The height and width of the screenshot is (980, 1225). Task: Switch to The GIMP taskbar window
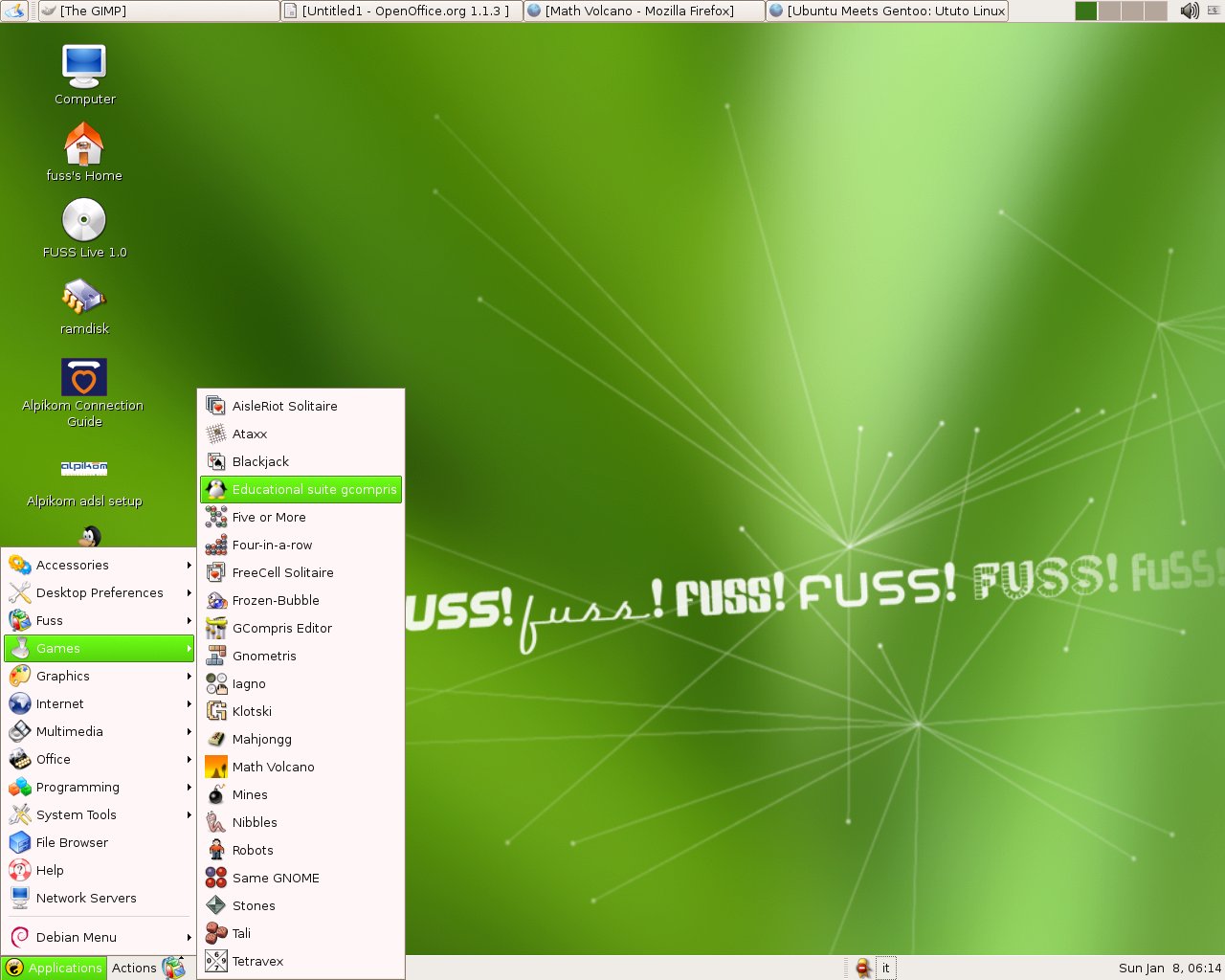click(158, 11)
